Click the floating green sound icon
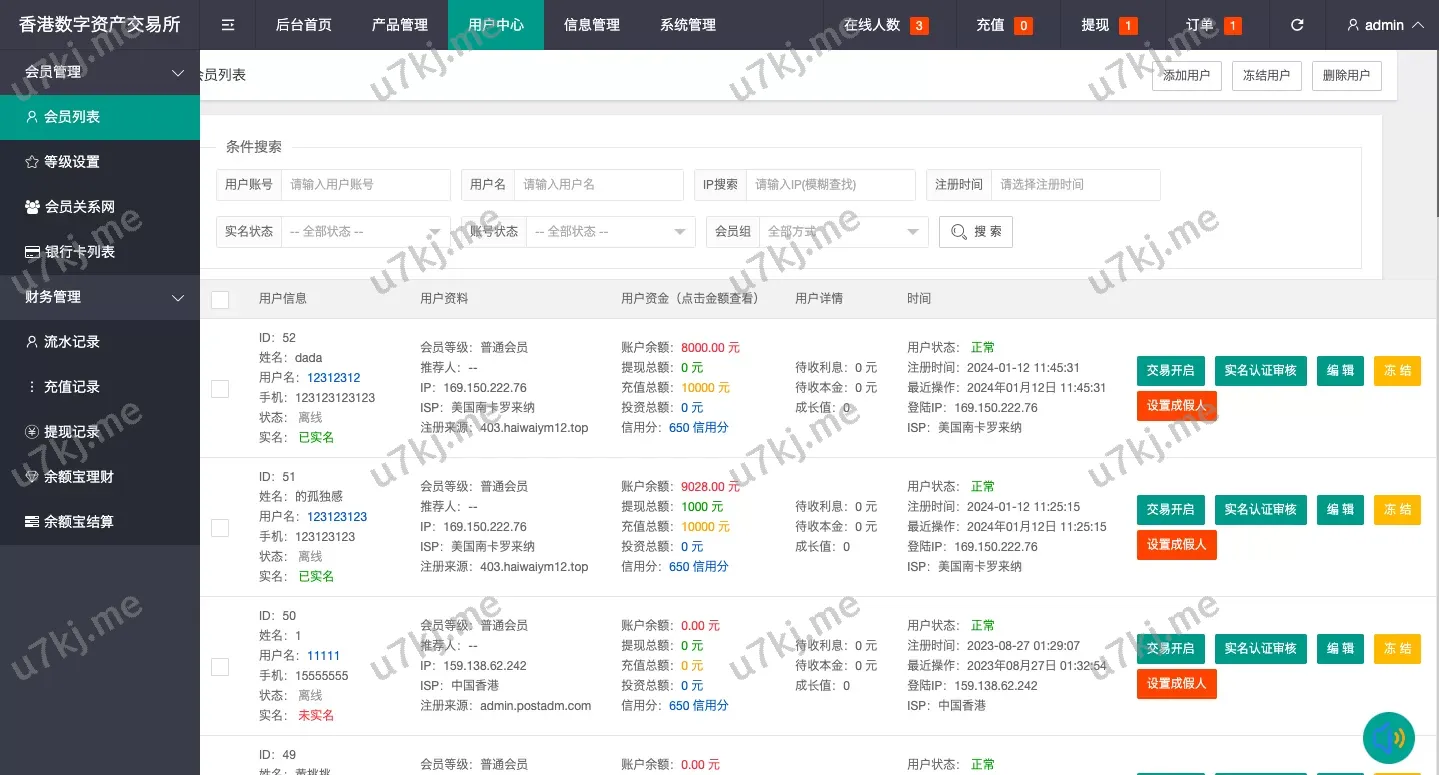The width and height of the screenshot is (1439, 775). tap(1389, 739)
